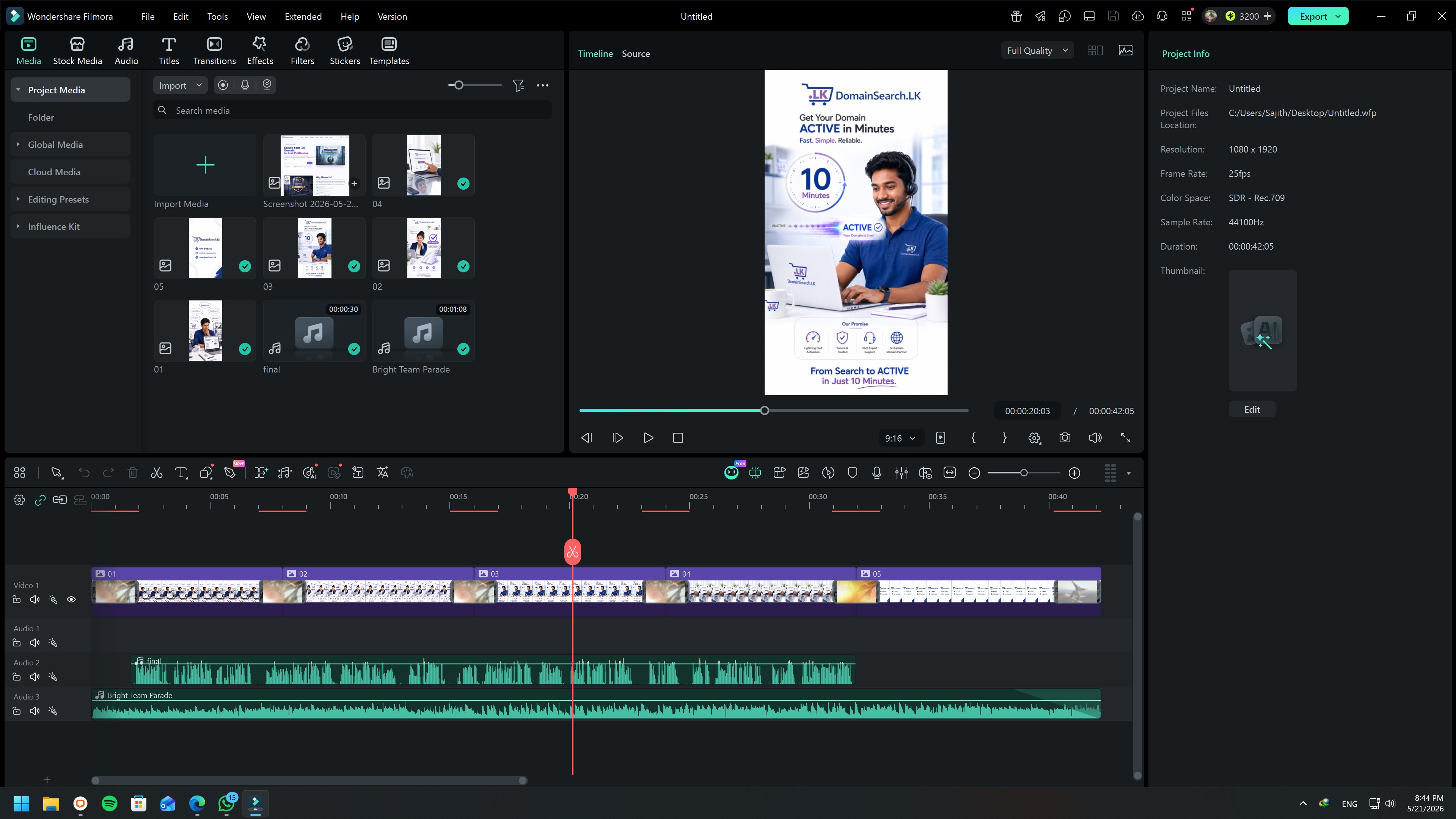Click the timeline zoom slider handle
1456x819 pixels.
coord(1024,473)
